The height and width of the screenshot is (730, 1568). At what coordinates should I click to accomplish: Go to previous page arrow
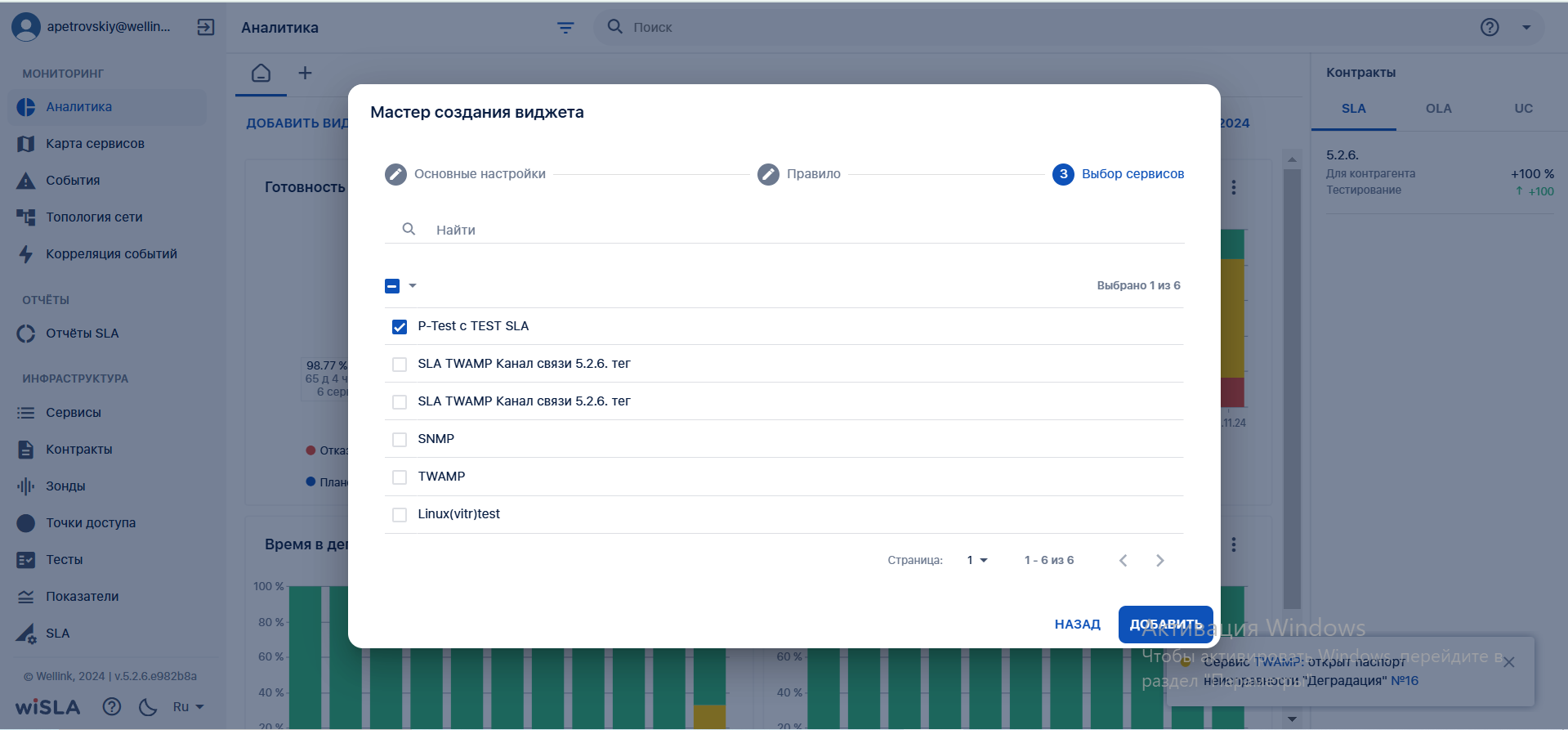1124,560
